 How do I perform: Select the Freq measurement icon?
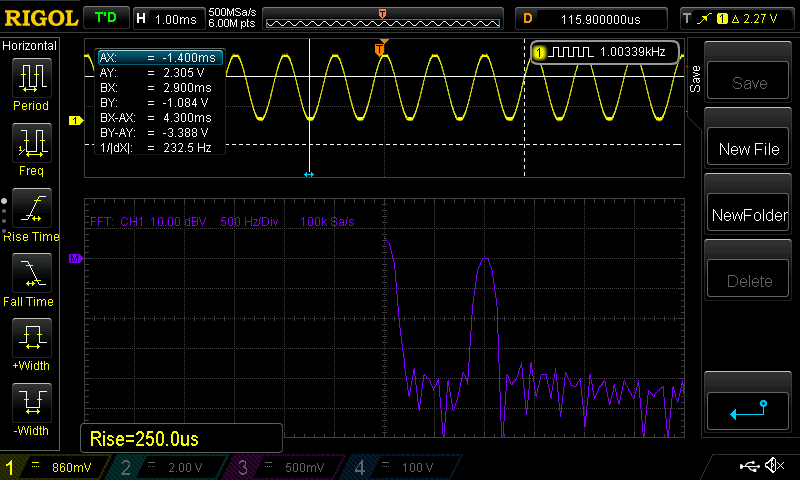[x=31, y=143]
